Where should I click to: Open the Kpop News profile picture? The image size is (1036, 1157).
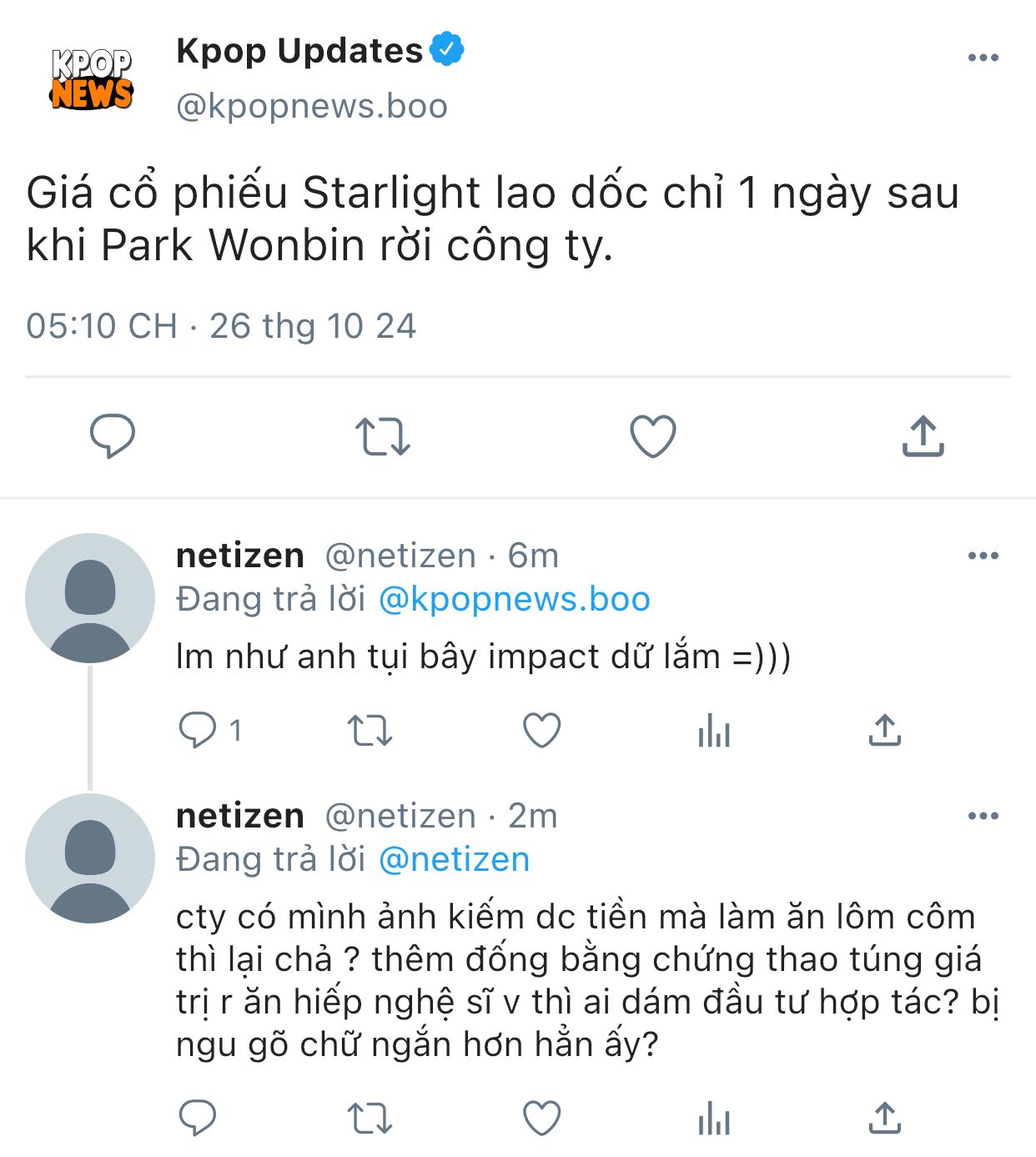91,79
